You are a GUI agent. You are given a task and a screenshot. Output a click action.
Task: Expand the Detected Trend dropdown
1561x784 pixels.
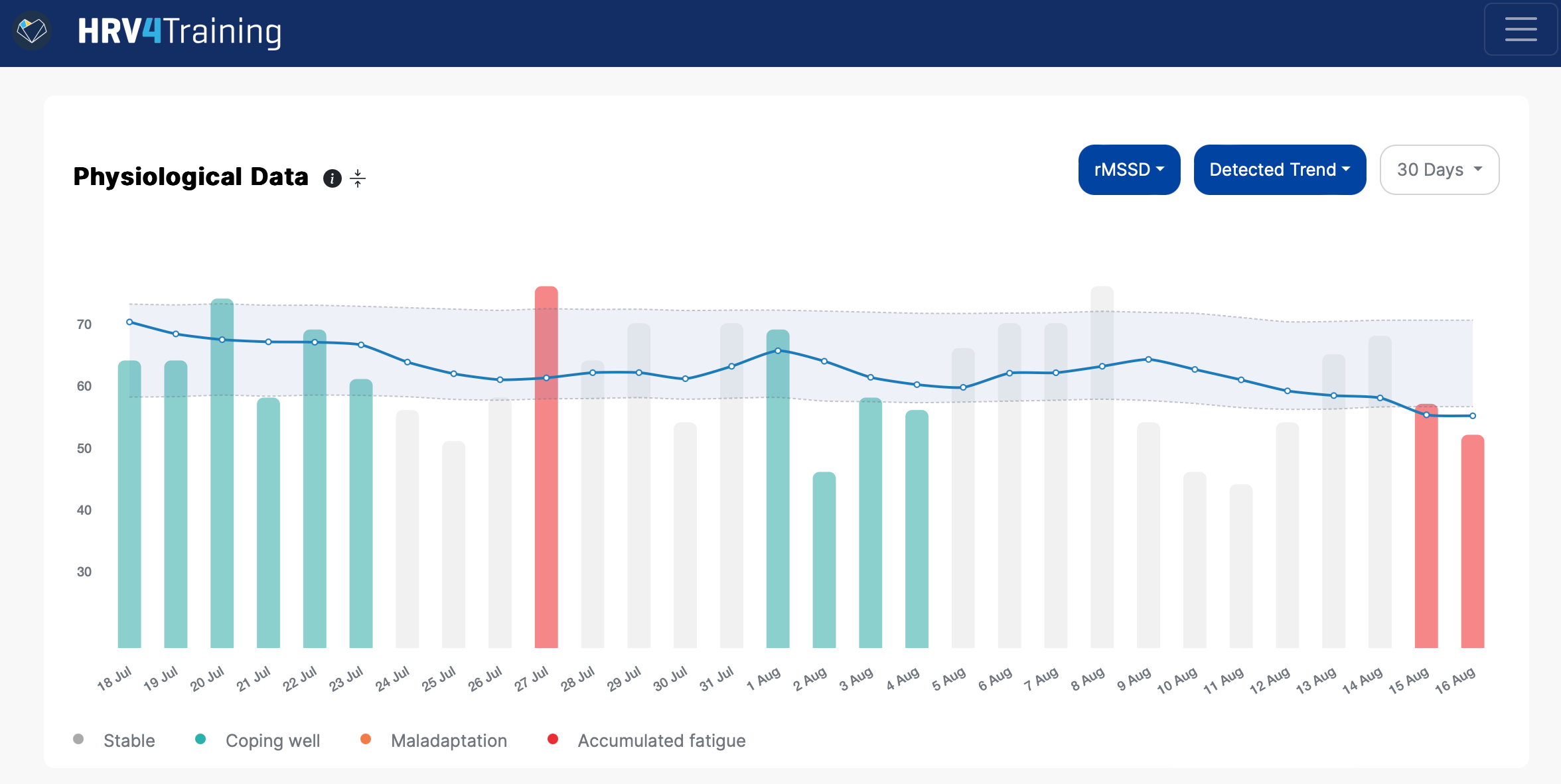click(x=1279, y=170)
